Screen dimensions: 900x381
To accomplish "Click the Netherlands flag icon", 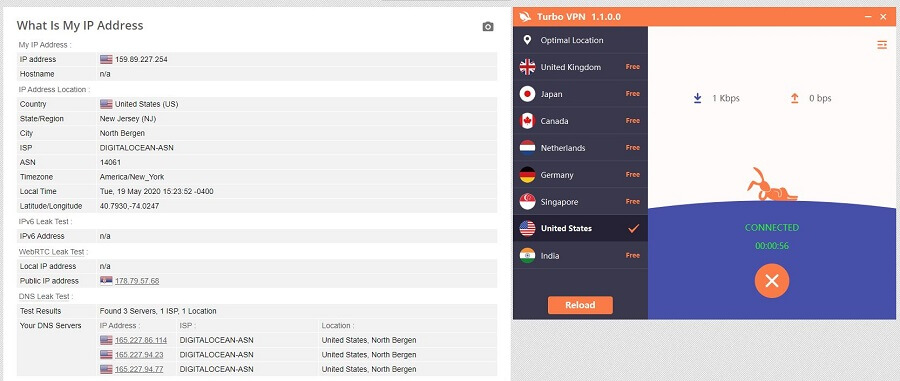I will tap(527, 148).
